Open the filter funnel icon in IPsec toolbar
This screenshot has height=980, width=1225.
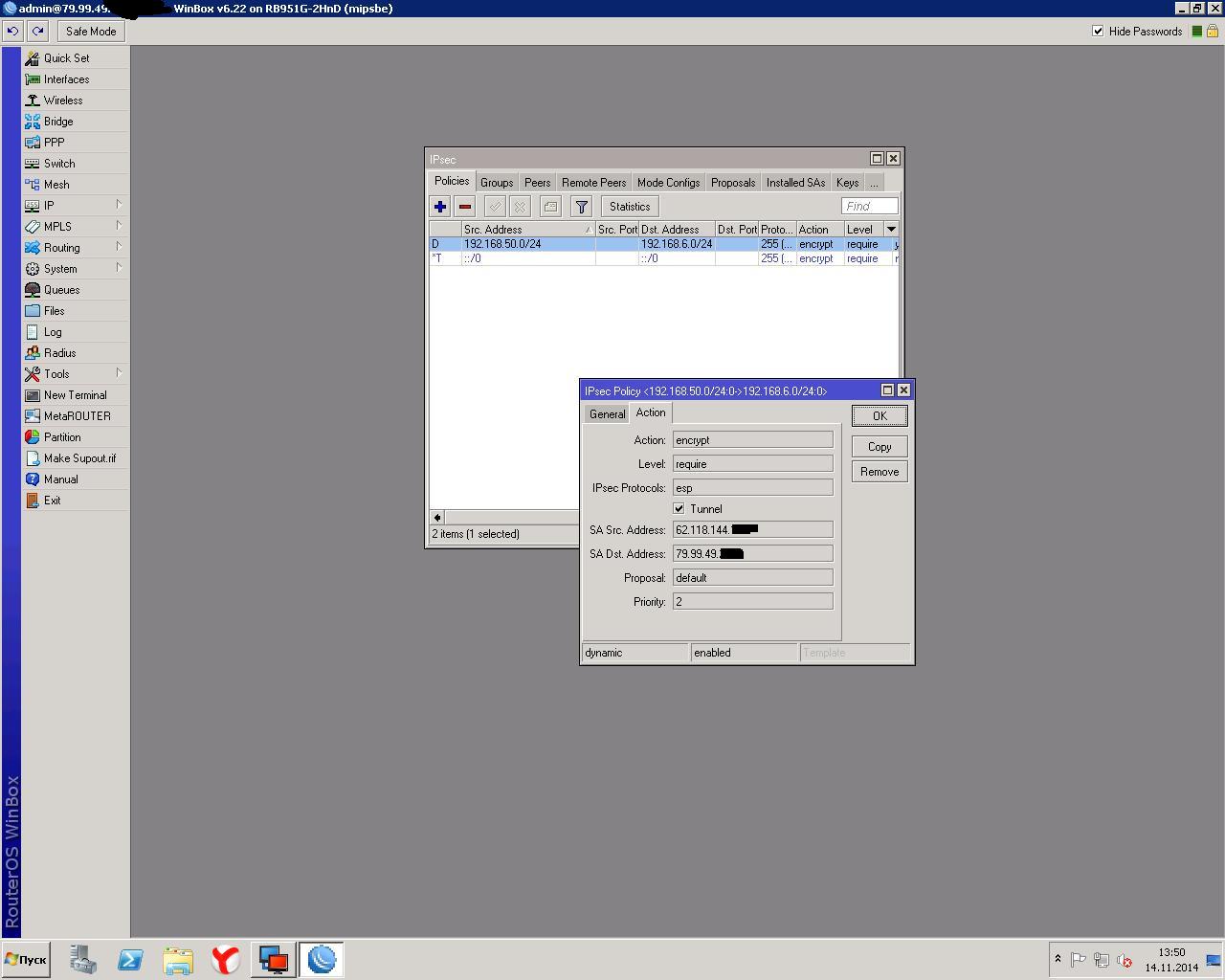point(581,207)
